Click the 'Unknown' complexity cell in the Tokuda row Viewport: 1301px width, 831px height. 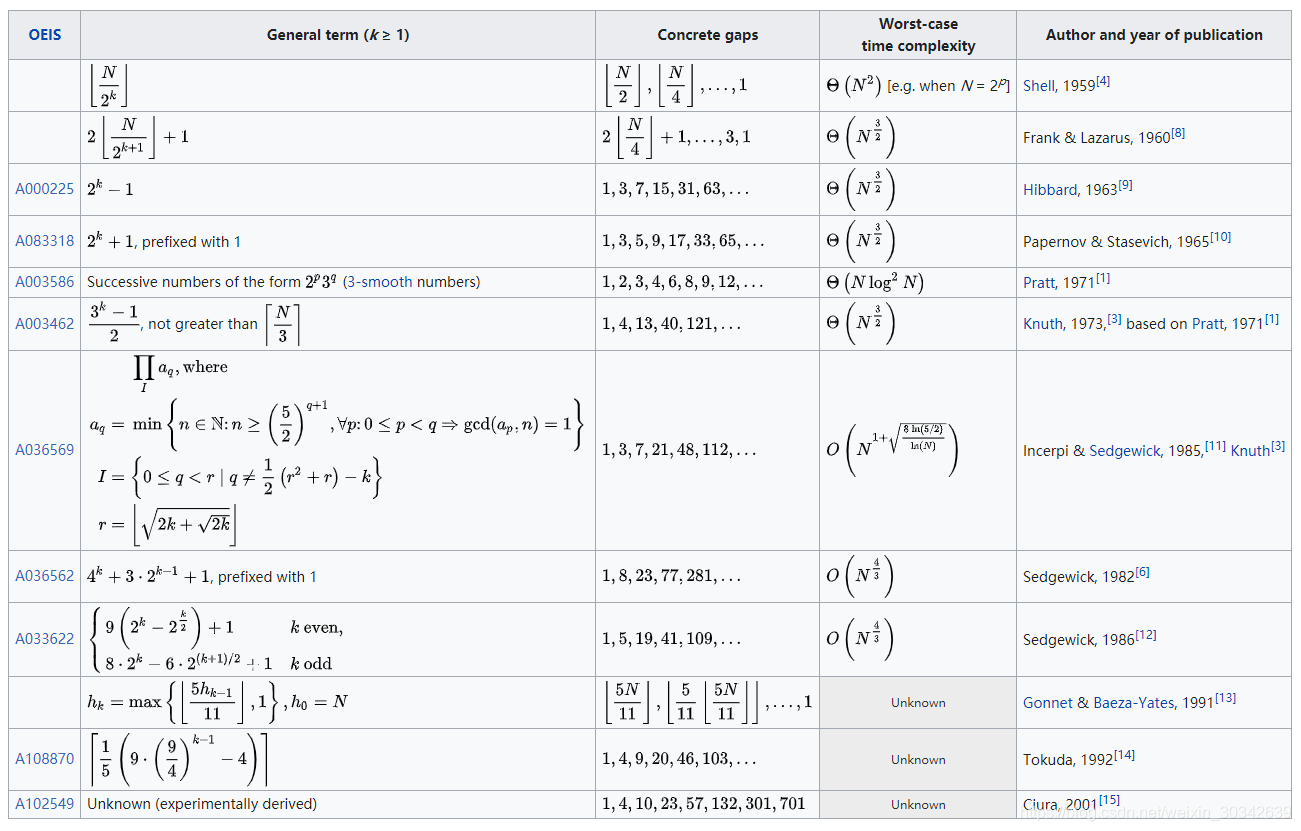point(918,760)
